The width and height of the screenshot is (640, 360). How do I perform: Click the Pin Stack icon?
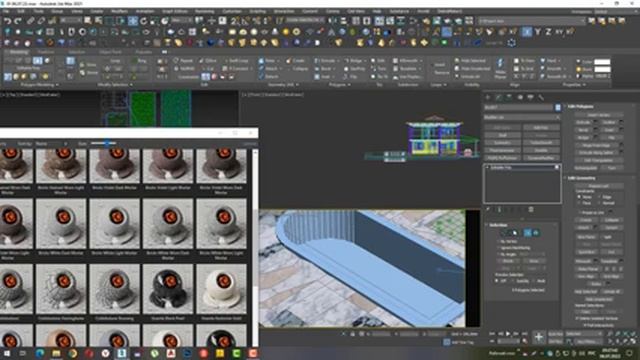pyautogui.click(x=488, y=209)
